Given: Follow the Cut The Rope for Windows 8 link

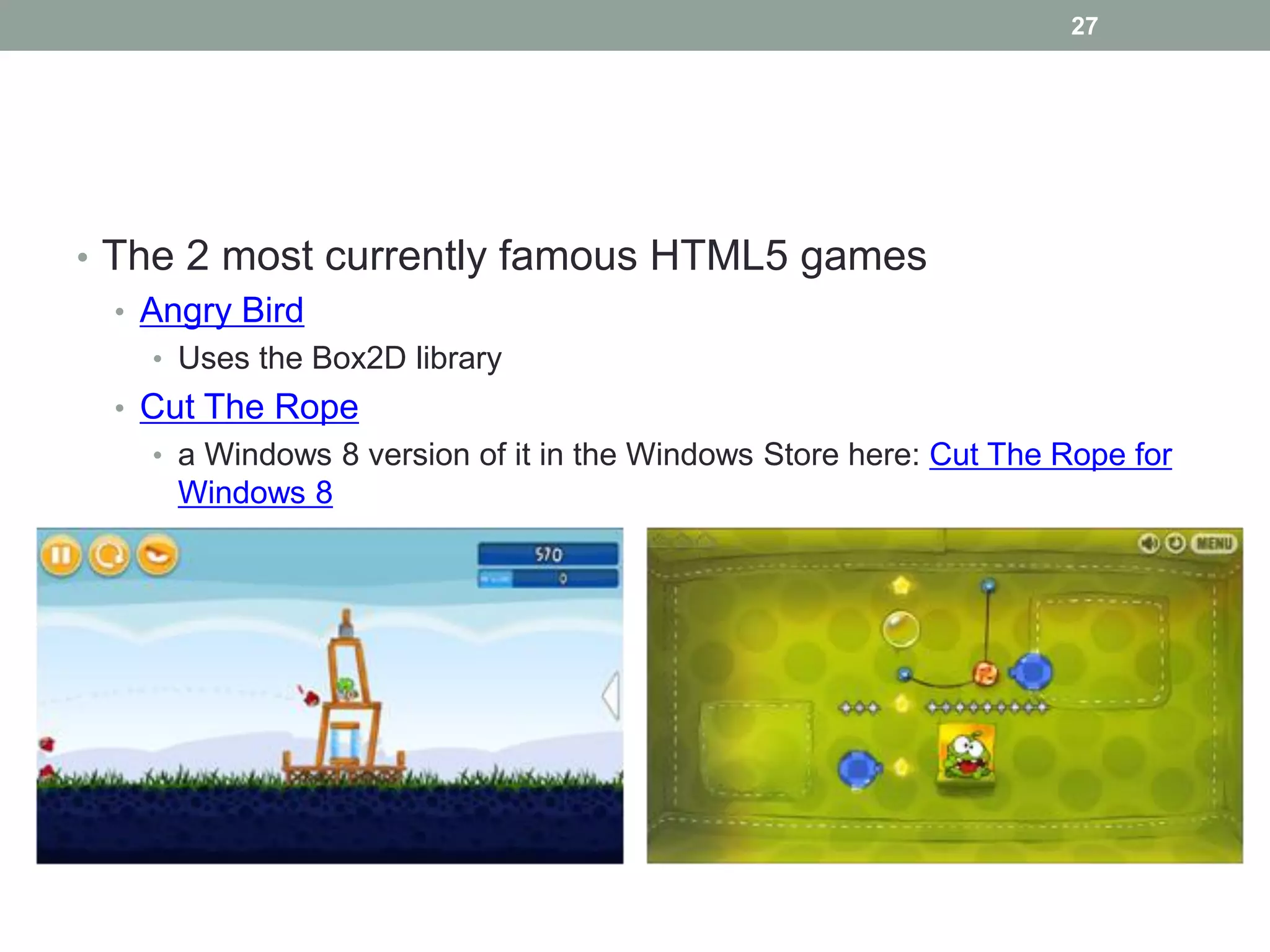Looking at the screenshot, I should pos(1050,454).
